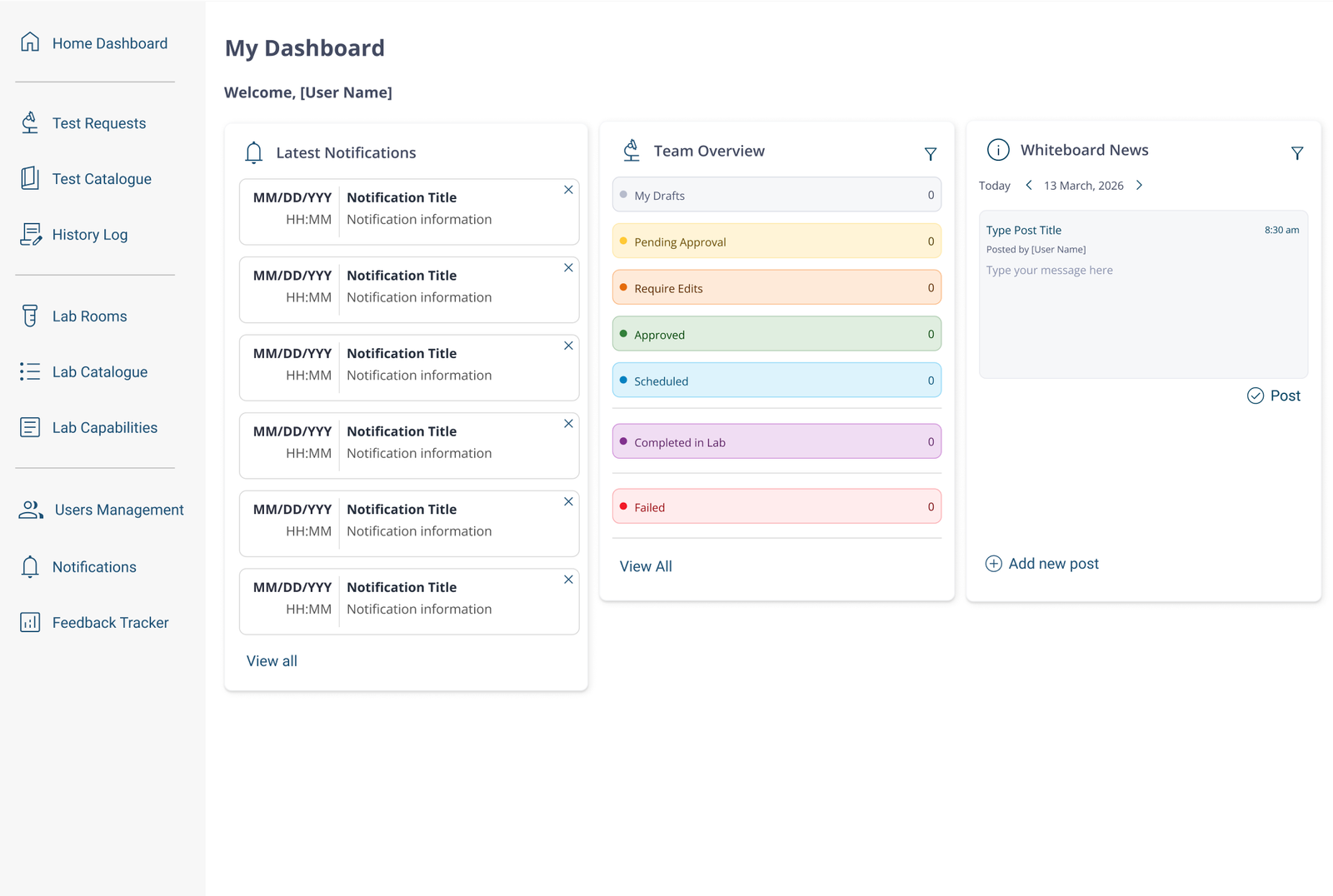Click the Welcome, [User Name] text

308,92
